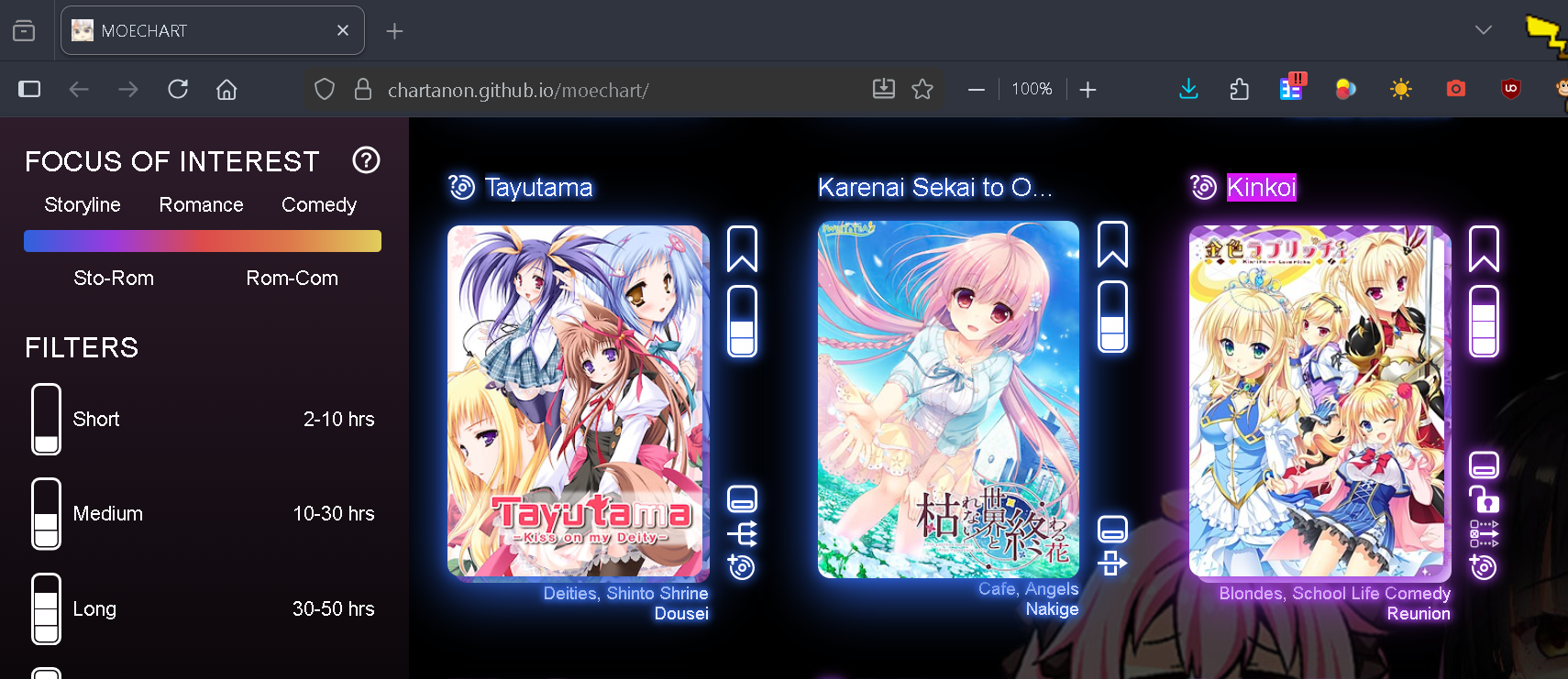
Task: Bookmark this page with the star icon
Action: pos(922,89)
